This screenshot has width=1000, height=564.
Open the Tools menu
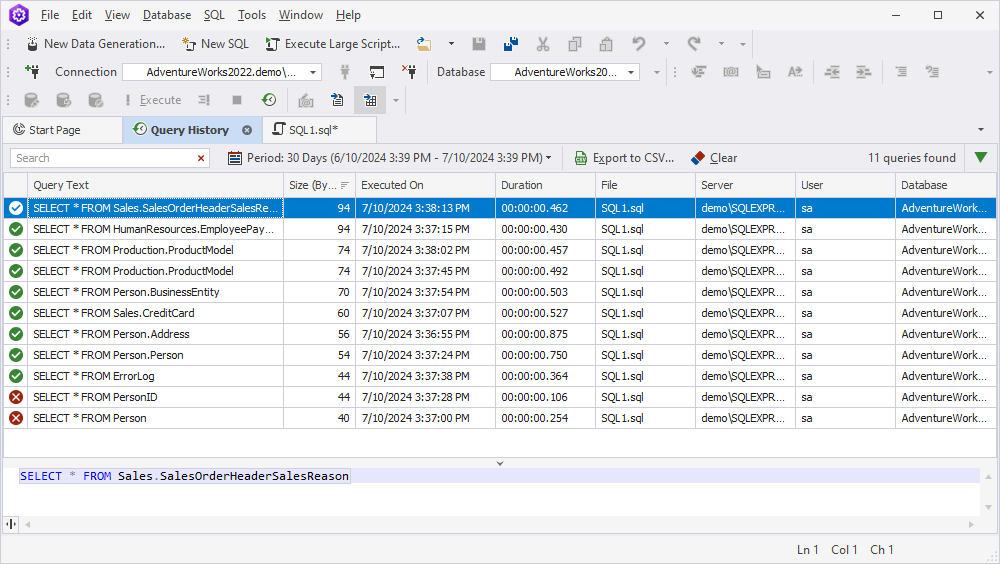tap(252, 15)
